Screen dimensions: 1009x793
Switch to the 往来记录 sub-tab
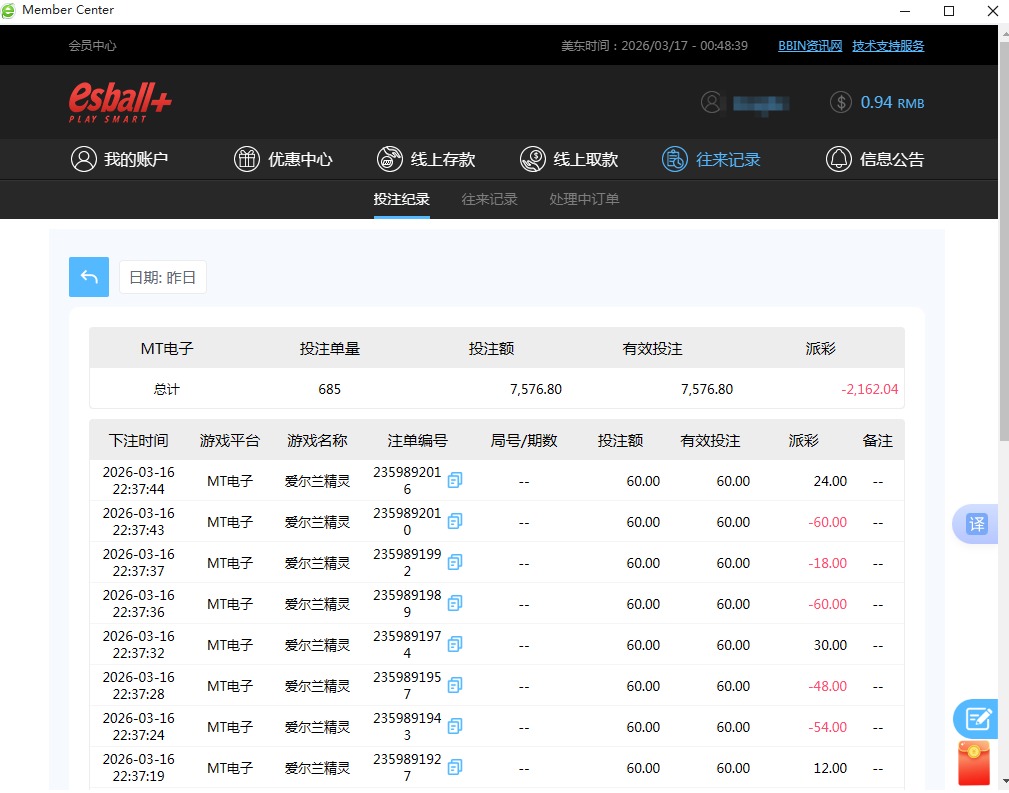pyautogui.click(x=488, y=198)
